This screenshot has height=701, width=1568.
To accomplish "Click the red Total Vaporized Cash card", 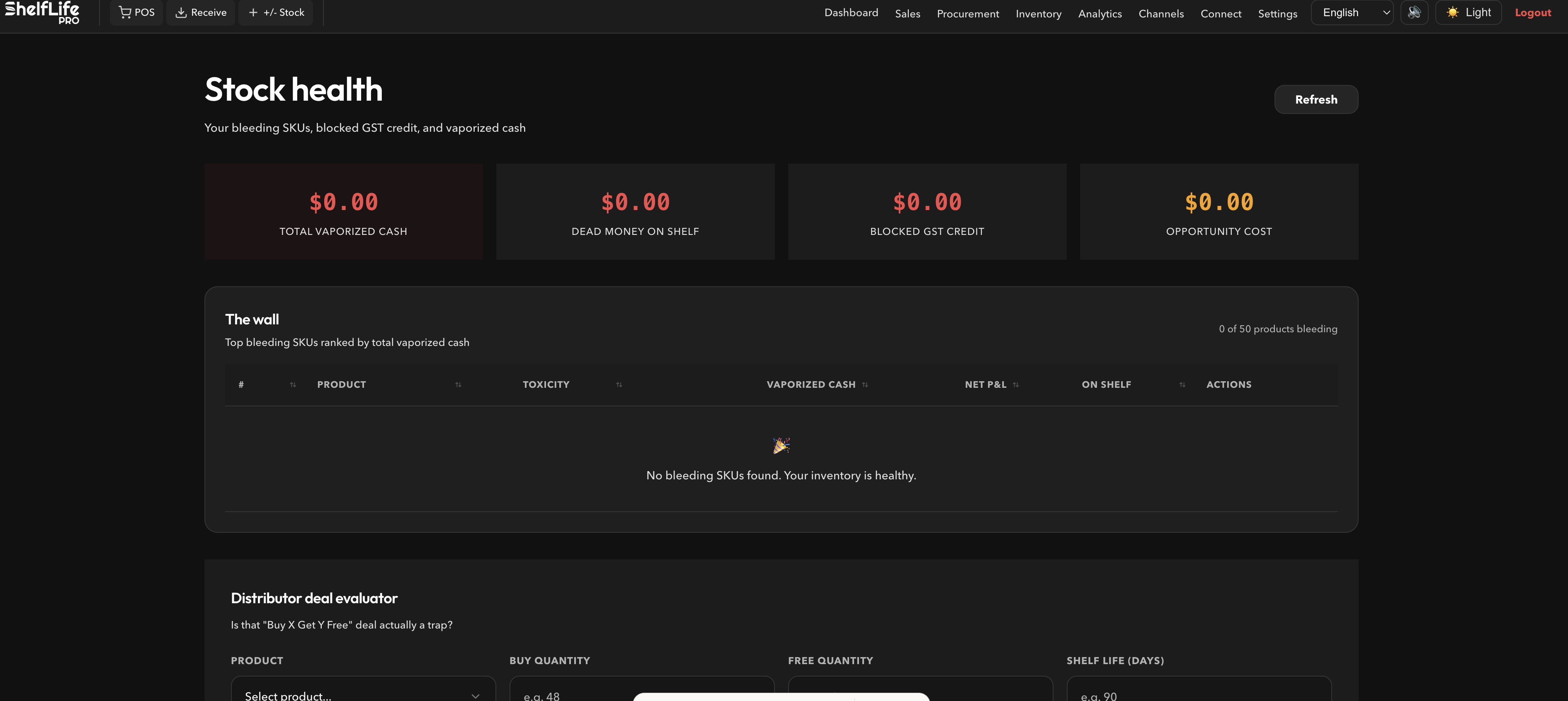I will click(343, 211).
